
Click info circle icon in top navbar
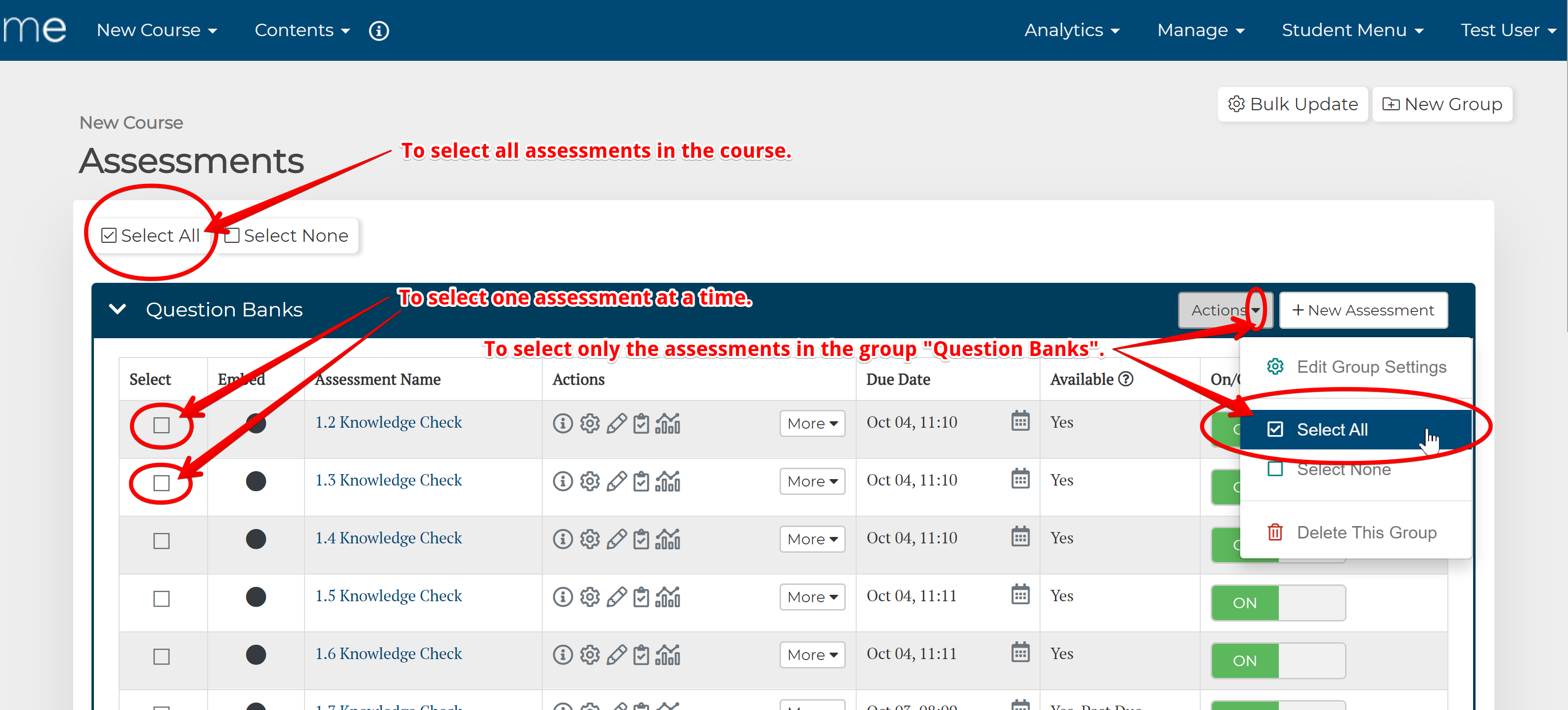(x=379, y=31)
